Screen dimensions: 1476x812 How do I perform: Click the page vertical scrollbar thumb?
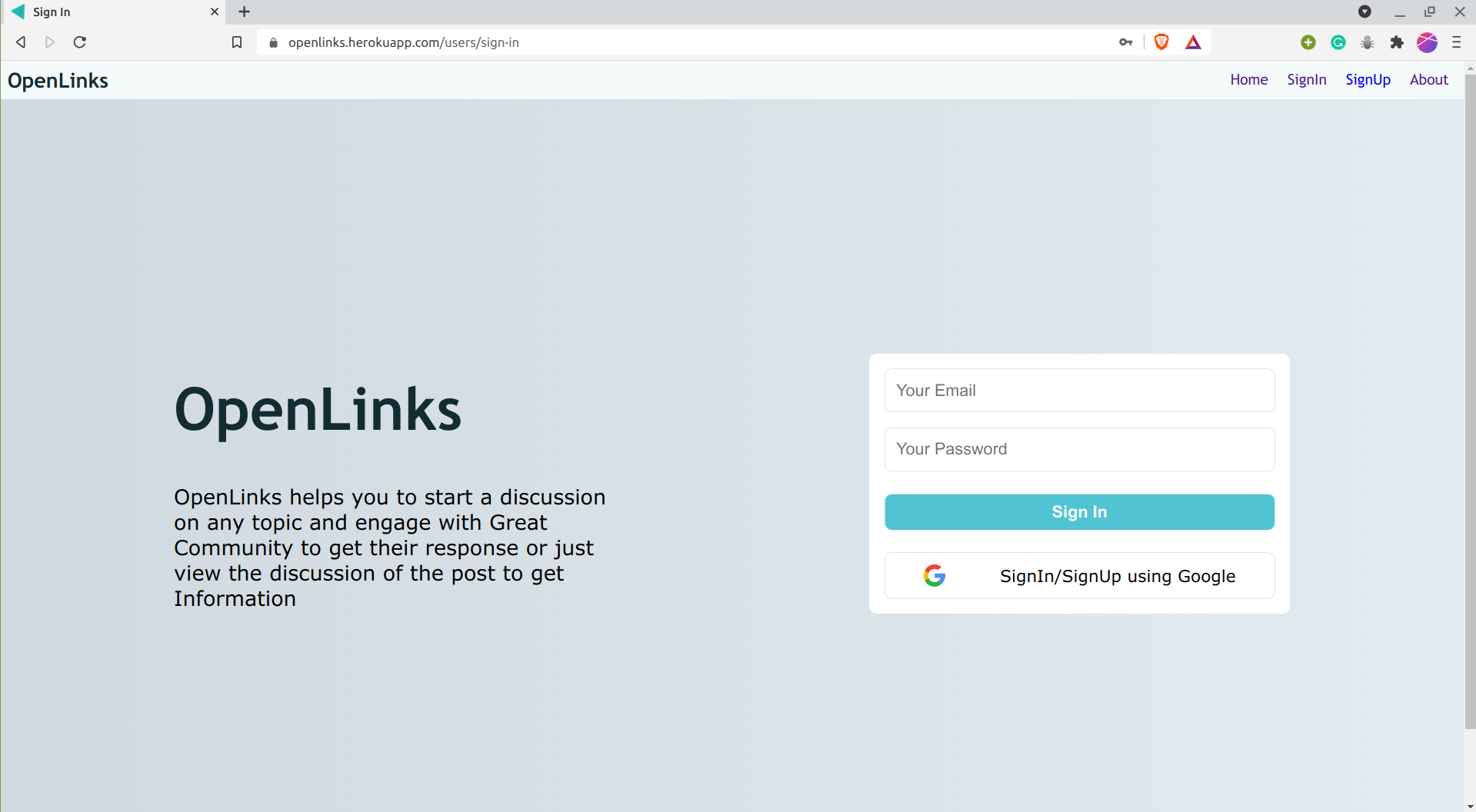tap(1470, 401)
